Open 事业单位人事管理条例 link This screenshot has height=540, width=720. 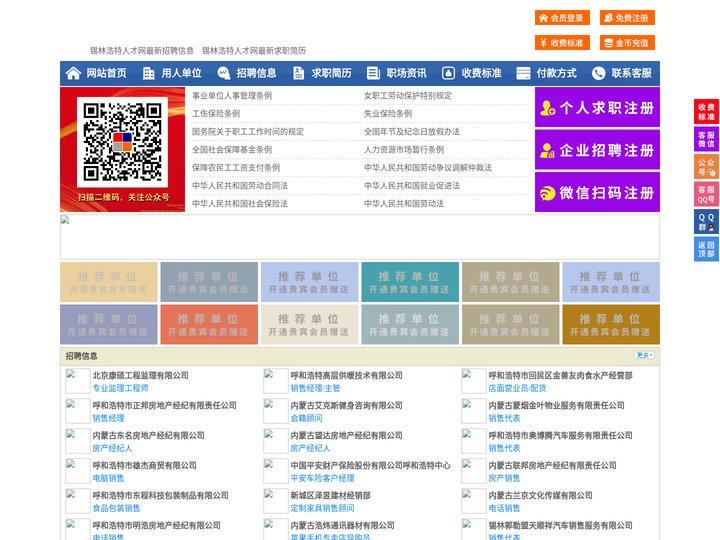tap(232, 96)
